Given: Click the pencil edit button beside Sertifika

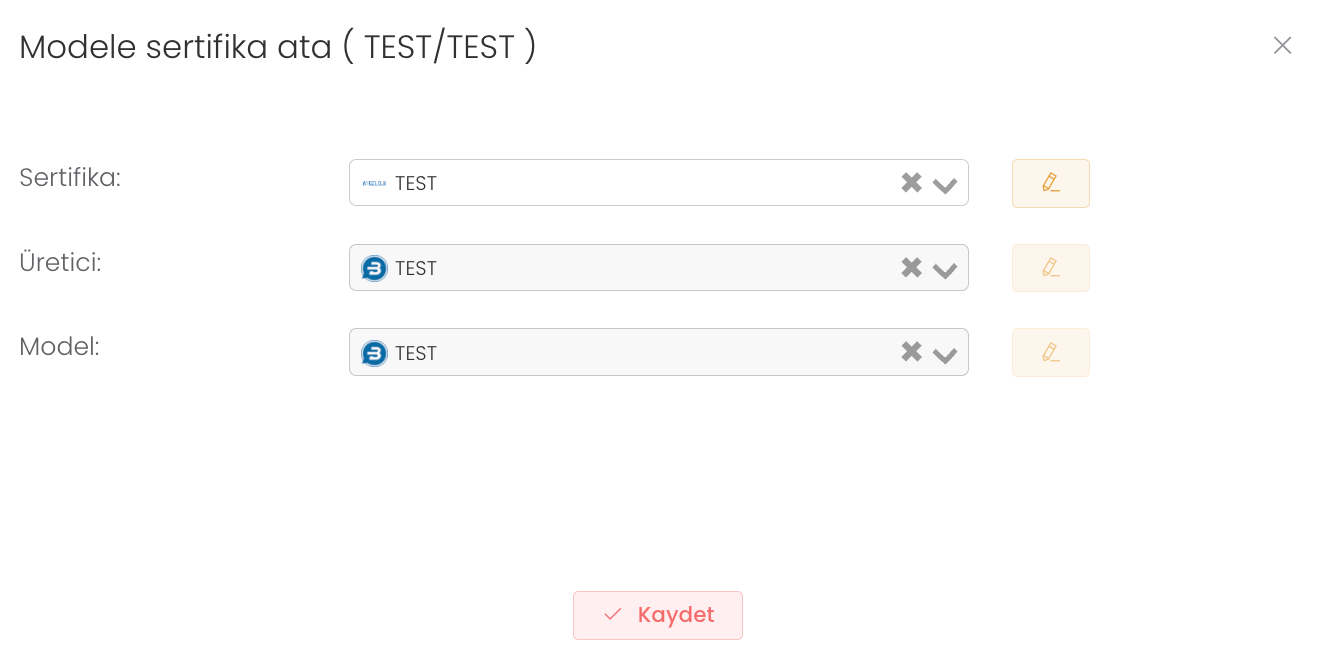Looking at the screenshot, I should (x=1050, y=183).
